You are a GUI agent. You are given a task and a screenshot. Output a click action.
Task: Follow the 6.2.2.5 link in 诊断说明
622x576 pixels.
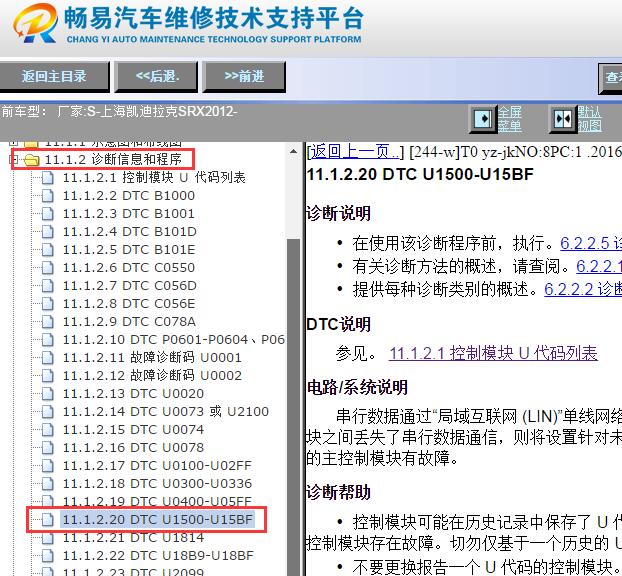[591, 243]
